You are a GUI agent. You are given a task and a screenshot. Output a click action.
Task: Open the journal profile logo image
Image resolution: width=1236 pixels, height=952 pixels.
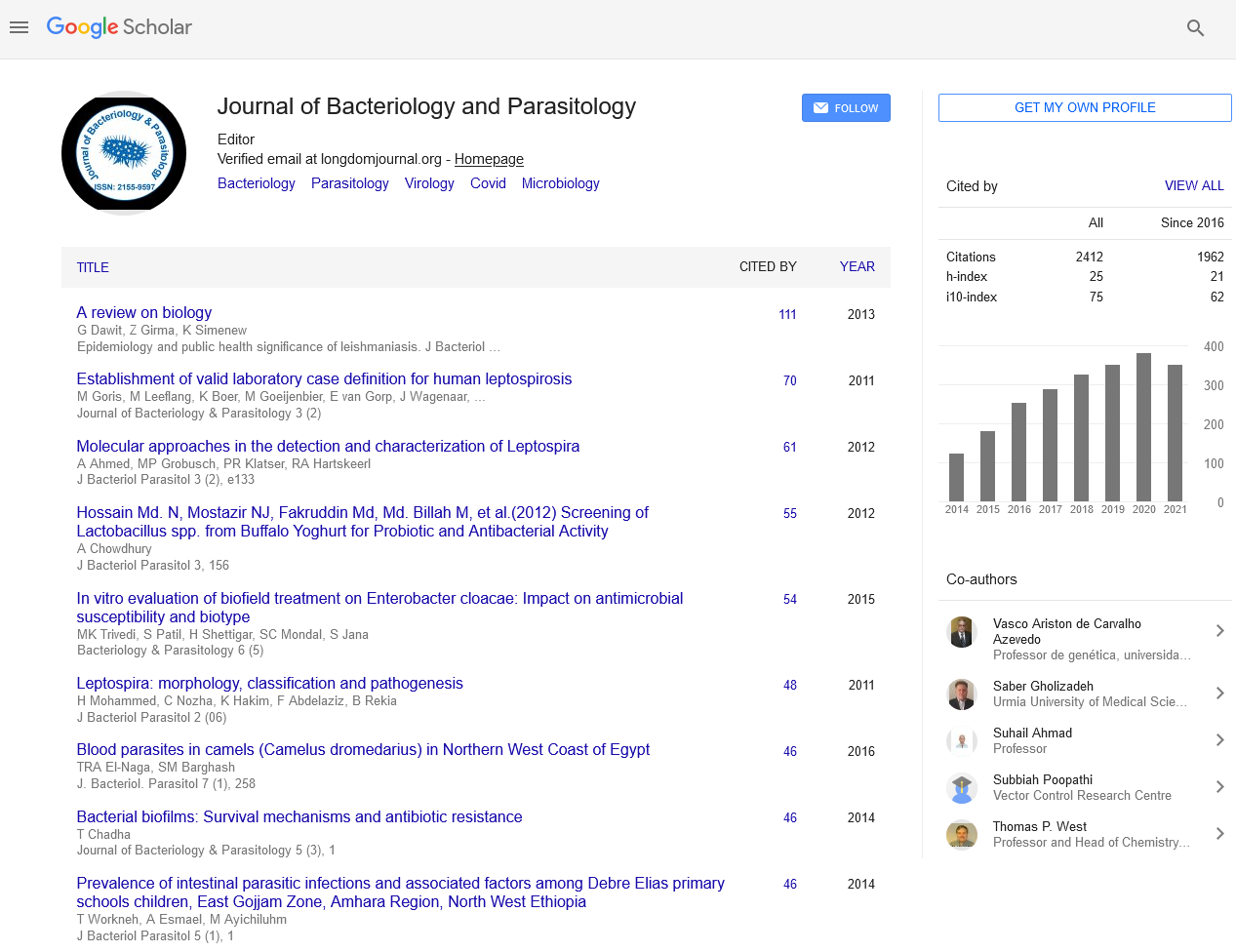pos(124,153)
